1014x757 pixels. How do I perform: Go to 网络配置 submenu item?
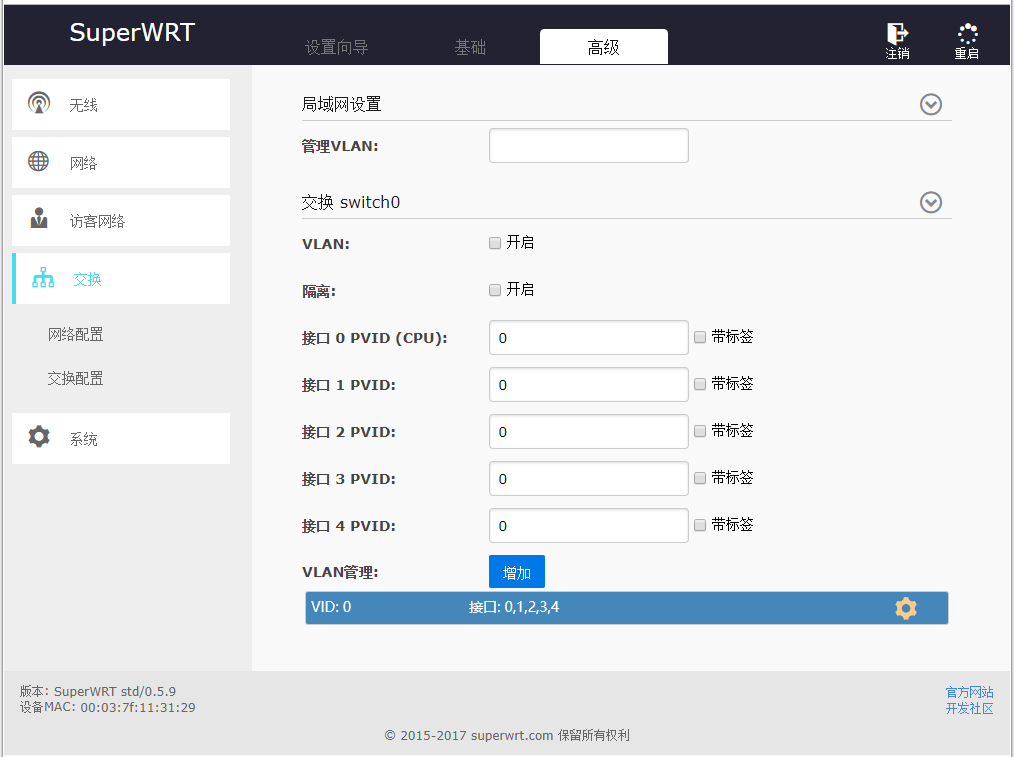(76, 334)
